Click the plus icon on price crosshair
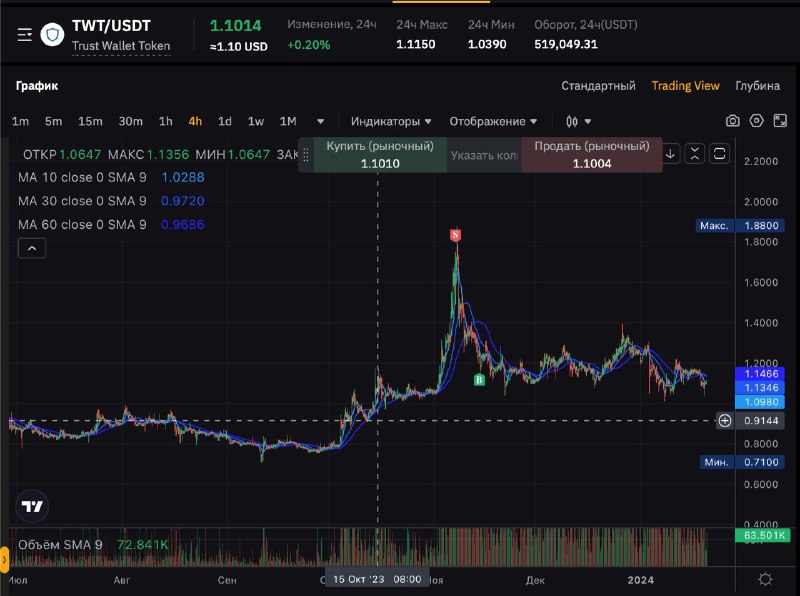This screenshot has height=596, width=800. 724,420
